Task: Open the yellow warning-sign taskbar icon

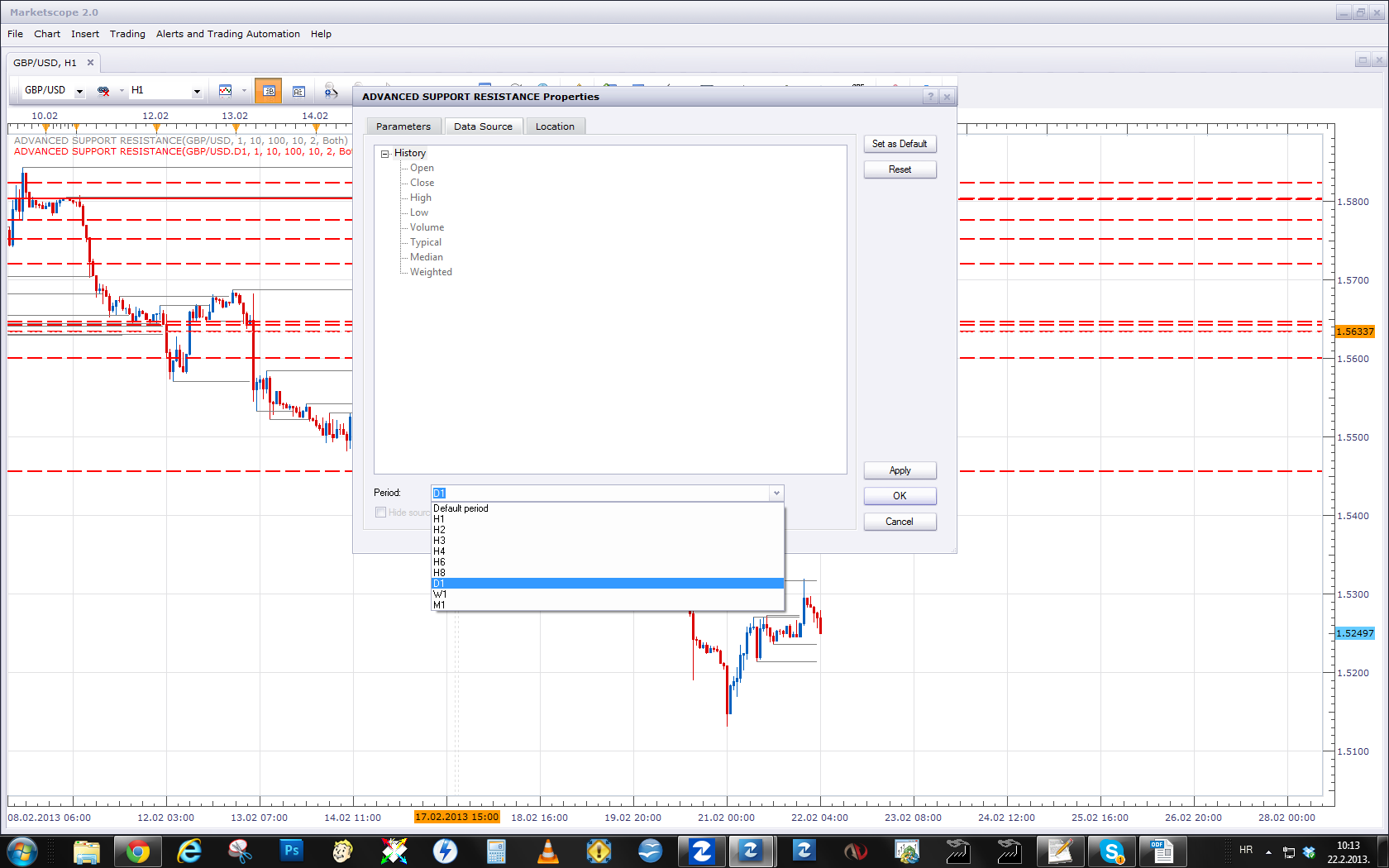Action: [x=599, y=851]
